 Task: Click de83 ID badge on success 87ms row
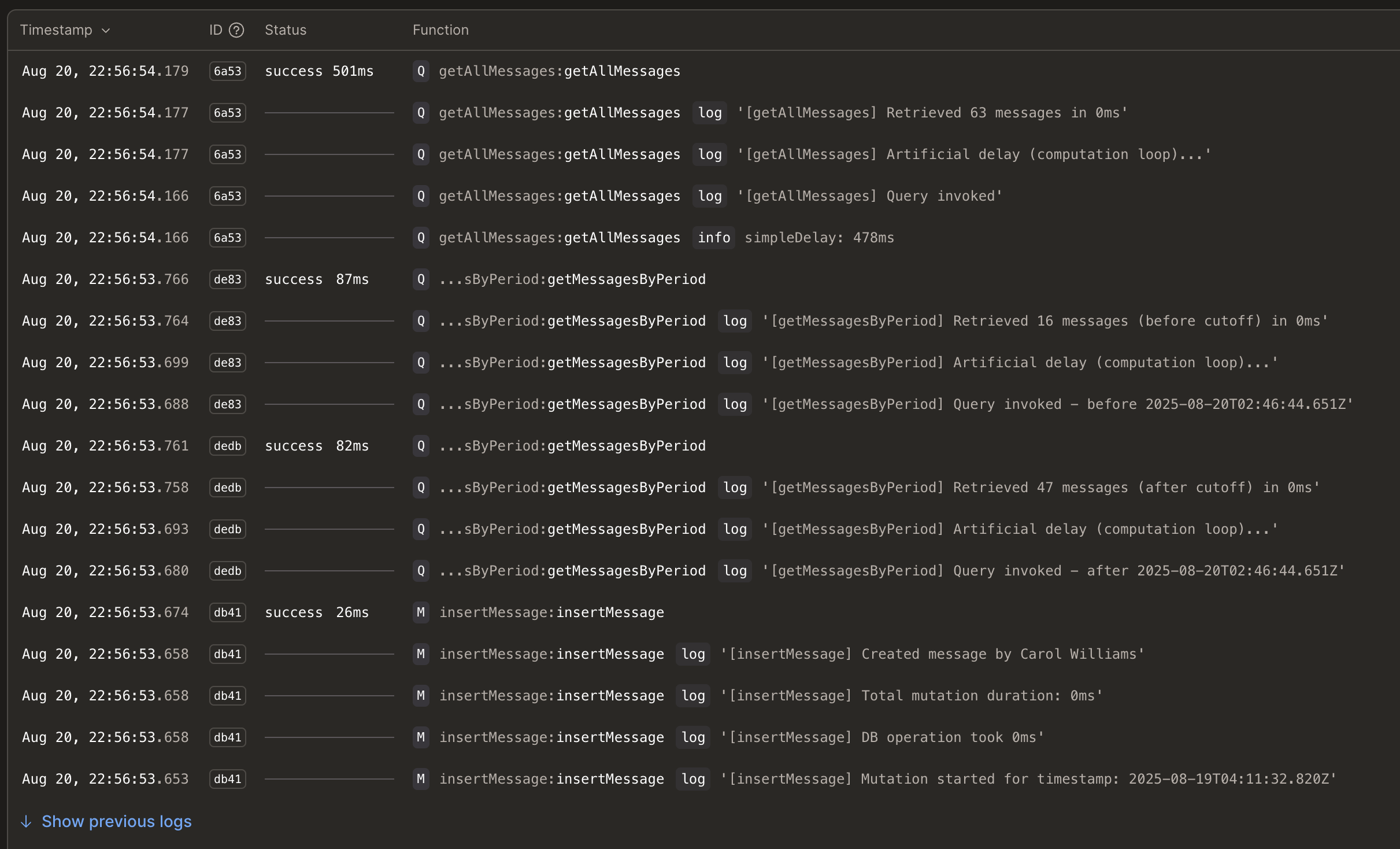(x=228, y=279)
